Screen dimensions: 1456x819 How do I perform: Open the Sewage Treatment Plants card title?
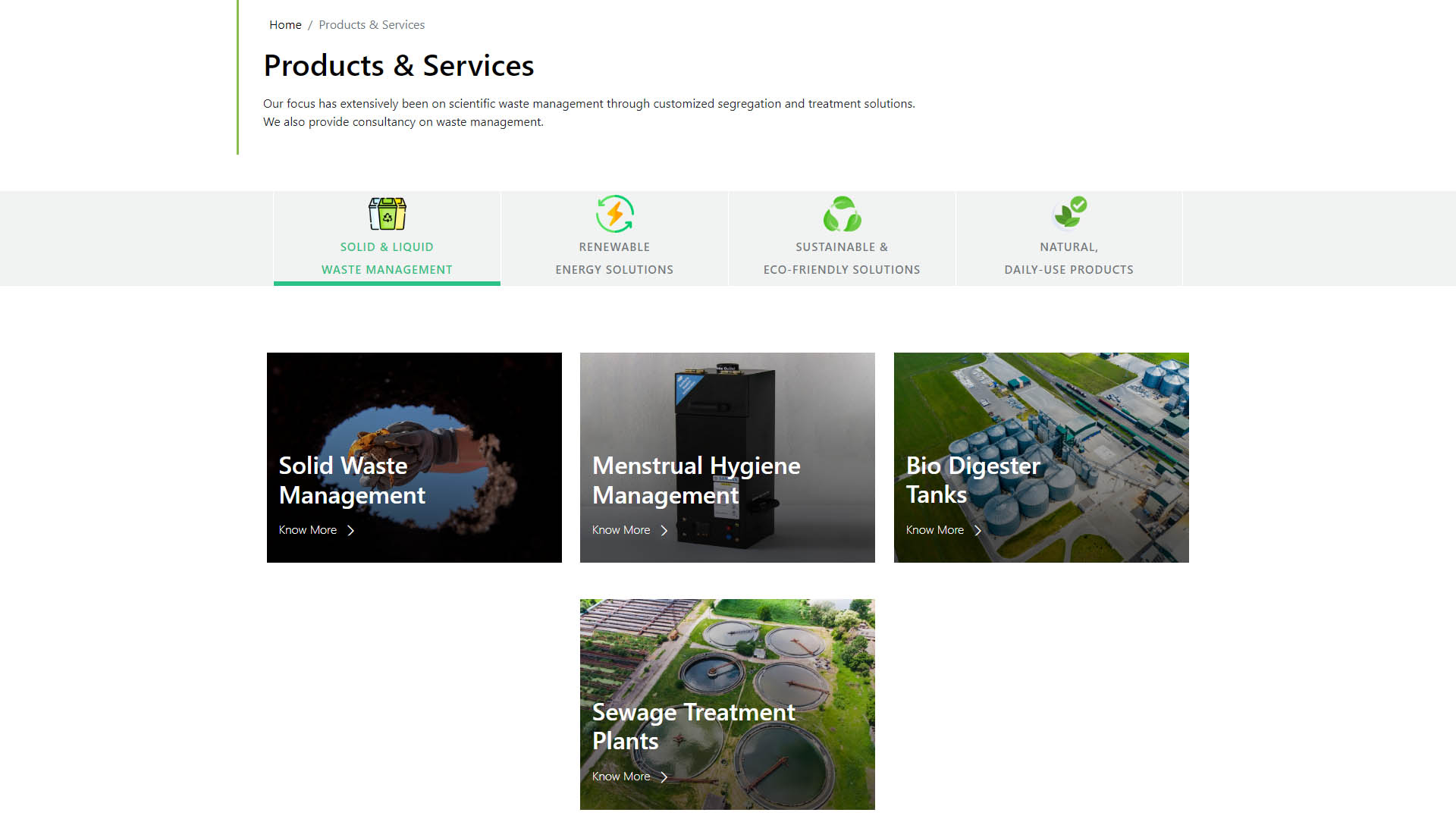694,726
